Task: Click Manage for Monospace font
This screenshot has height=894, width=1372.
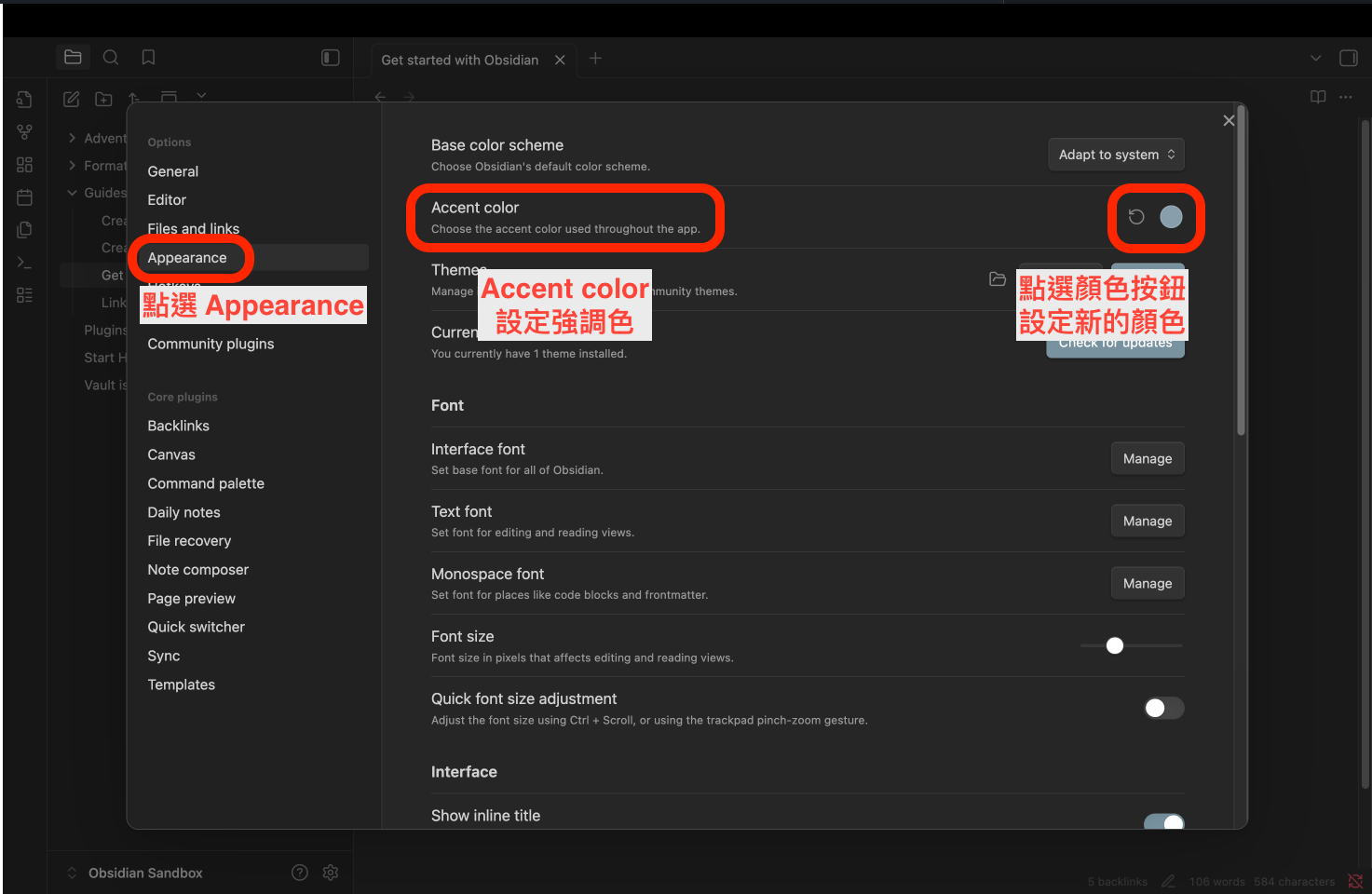Action: click(x=1147, y=584)
